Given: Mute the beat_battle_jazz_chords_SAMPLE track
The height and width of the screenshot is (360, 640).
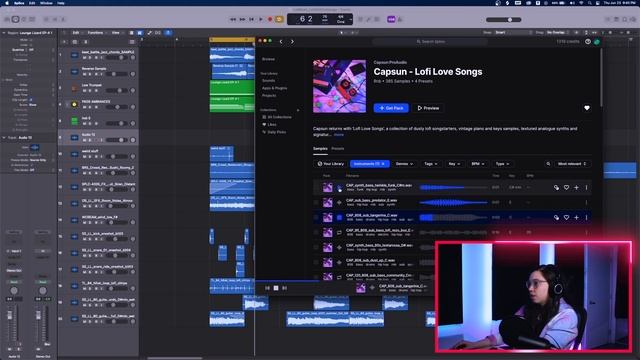Looking at the screenshot, I should pyautogui.click(x=84, y=58).
